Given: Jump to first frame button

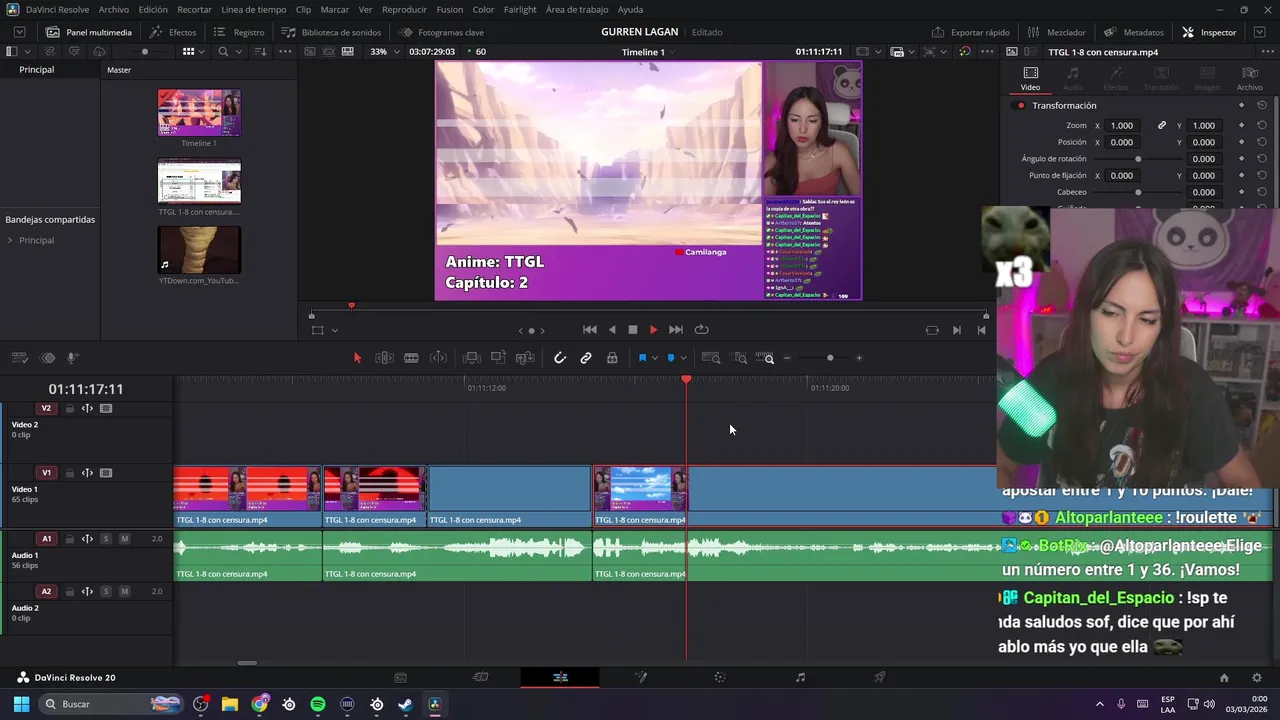Looking at the screenshot, I should coord(590,330).
